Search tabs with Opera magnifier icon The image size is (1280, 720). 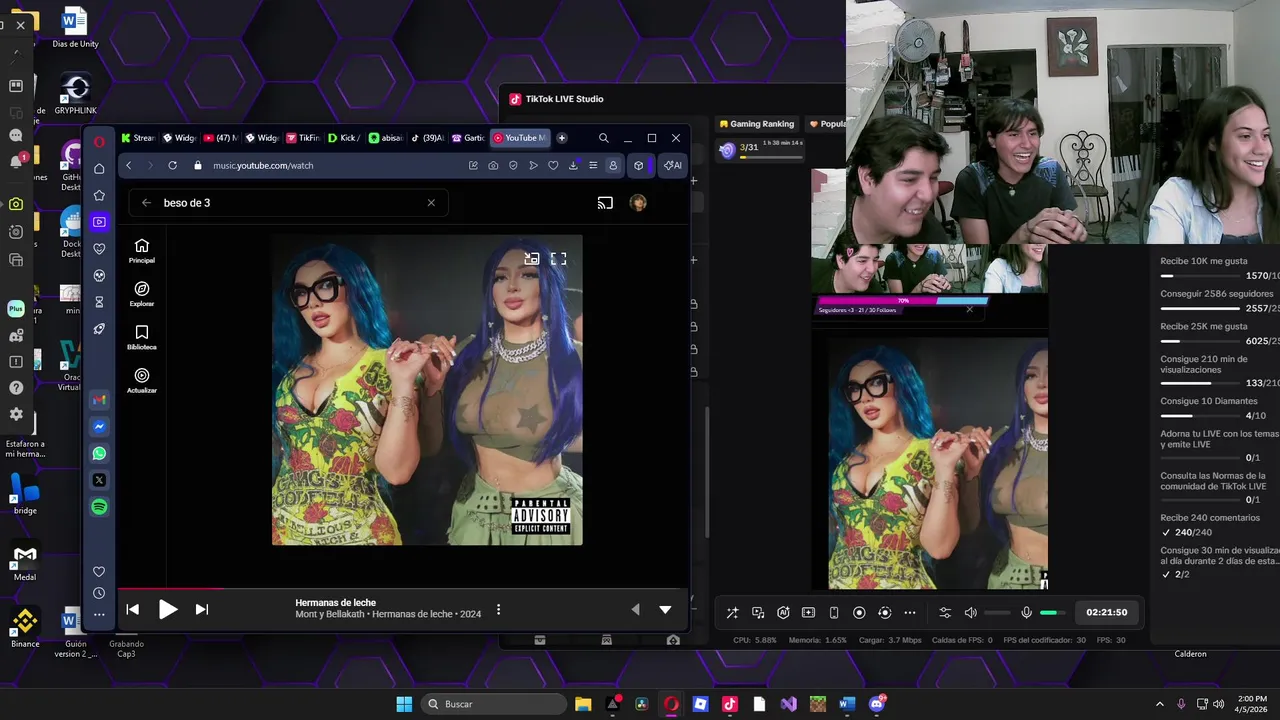(603, 138)
